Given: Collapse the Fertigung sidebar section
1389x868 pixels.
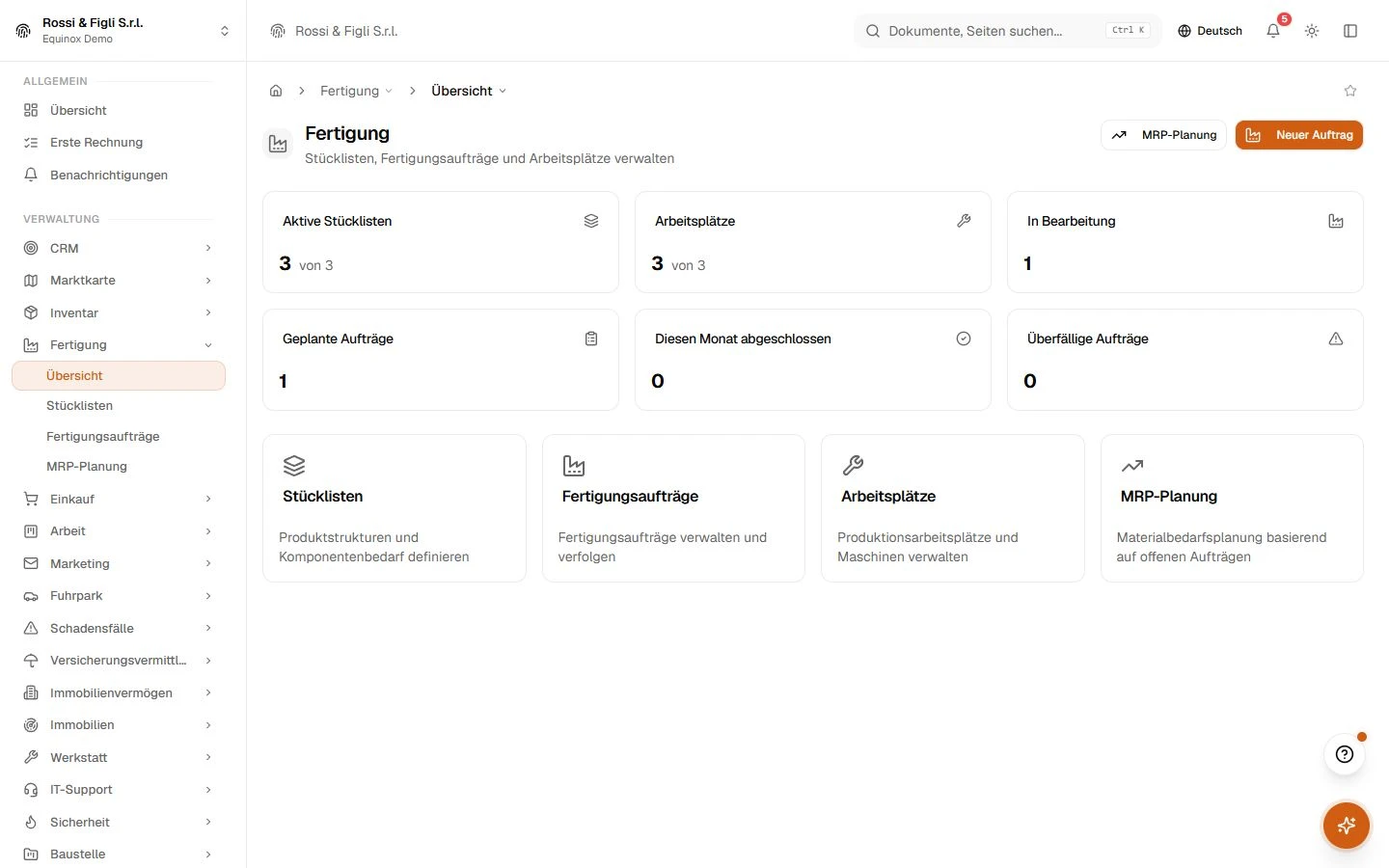Looking at the screenshot, I should pyautogui.click(x=118, y=344).
